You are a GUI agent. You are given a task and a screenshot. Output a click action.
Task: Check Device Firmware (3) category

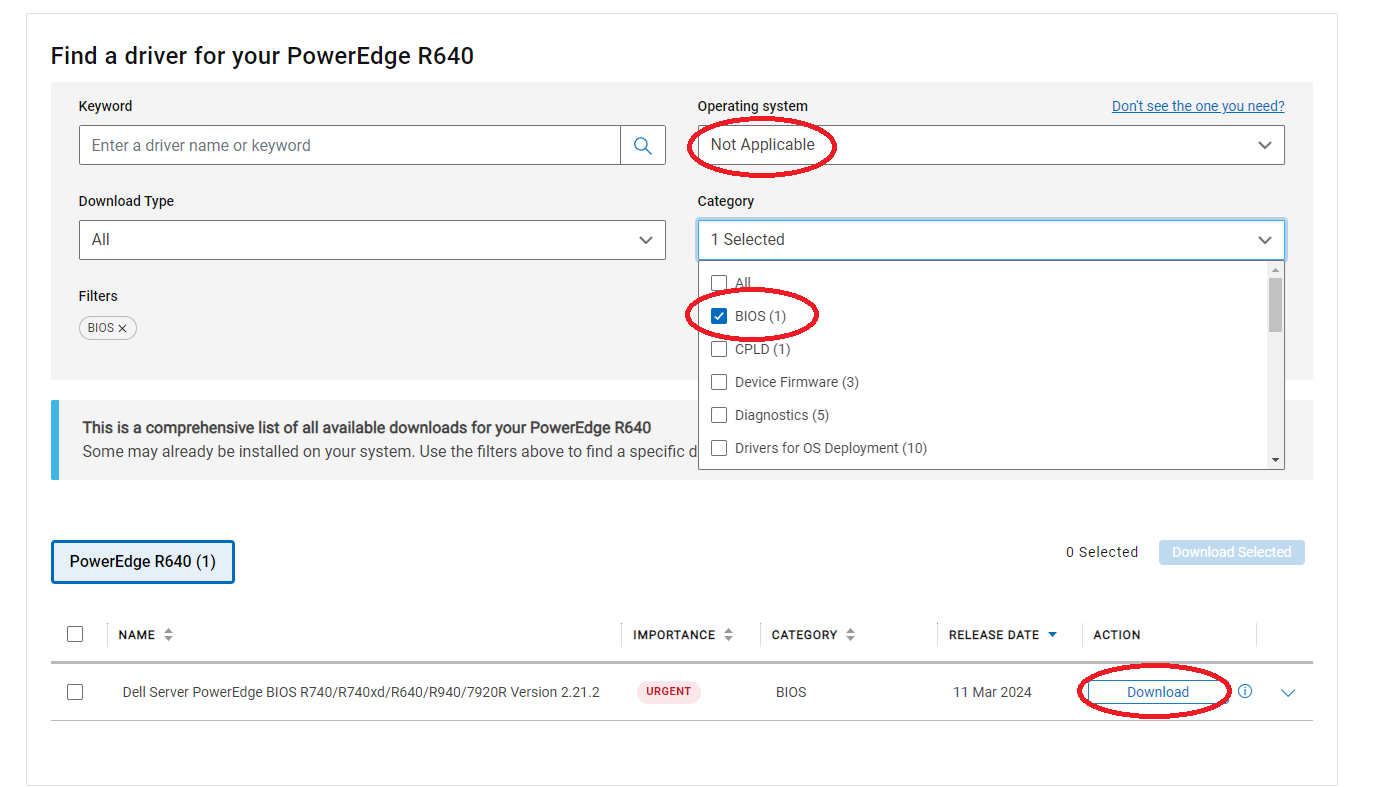718,382
